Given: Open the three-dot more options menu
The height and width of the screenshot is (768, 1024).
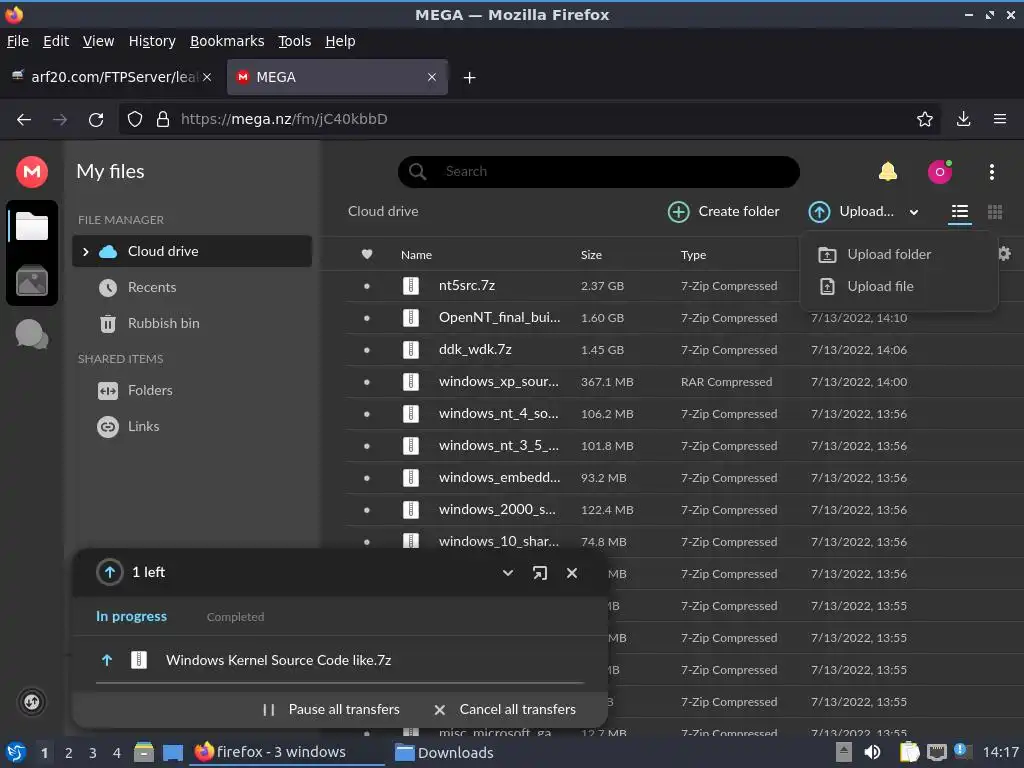Looking at the screenshot, I should [991, 172].
